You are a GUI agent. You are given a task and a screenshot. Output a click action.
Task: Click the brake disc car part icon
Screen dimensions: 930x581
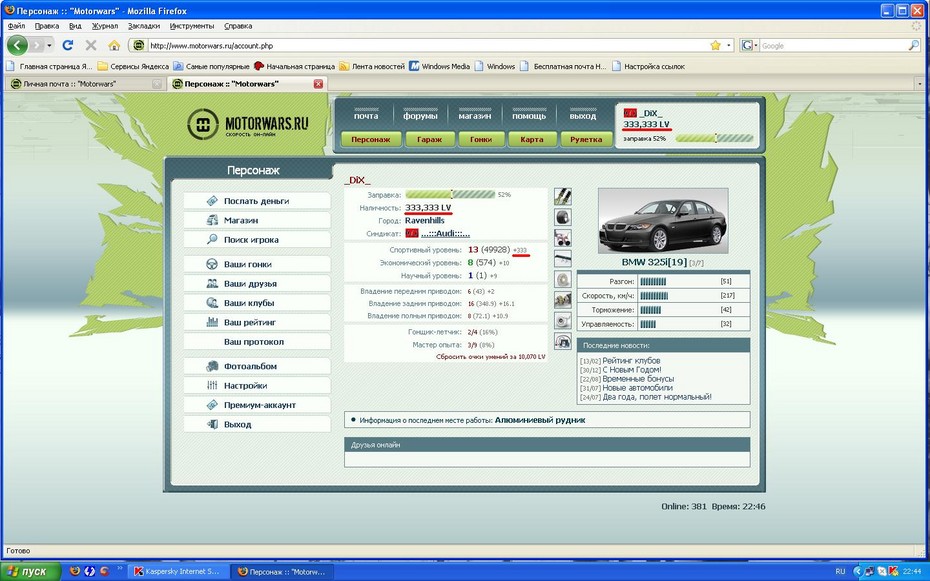click(x=563, y=279)
